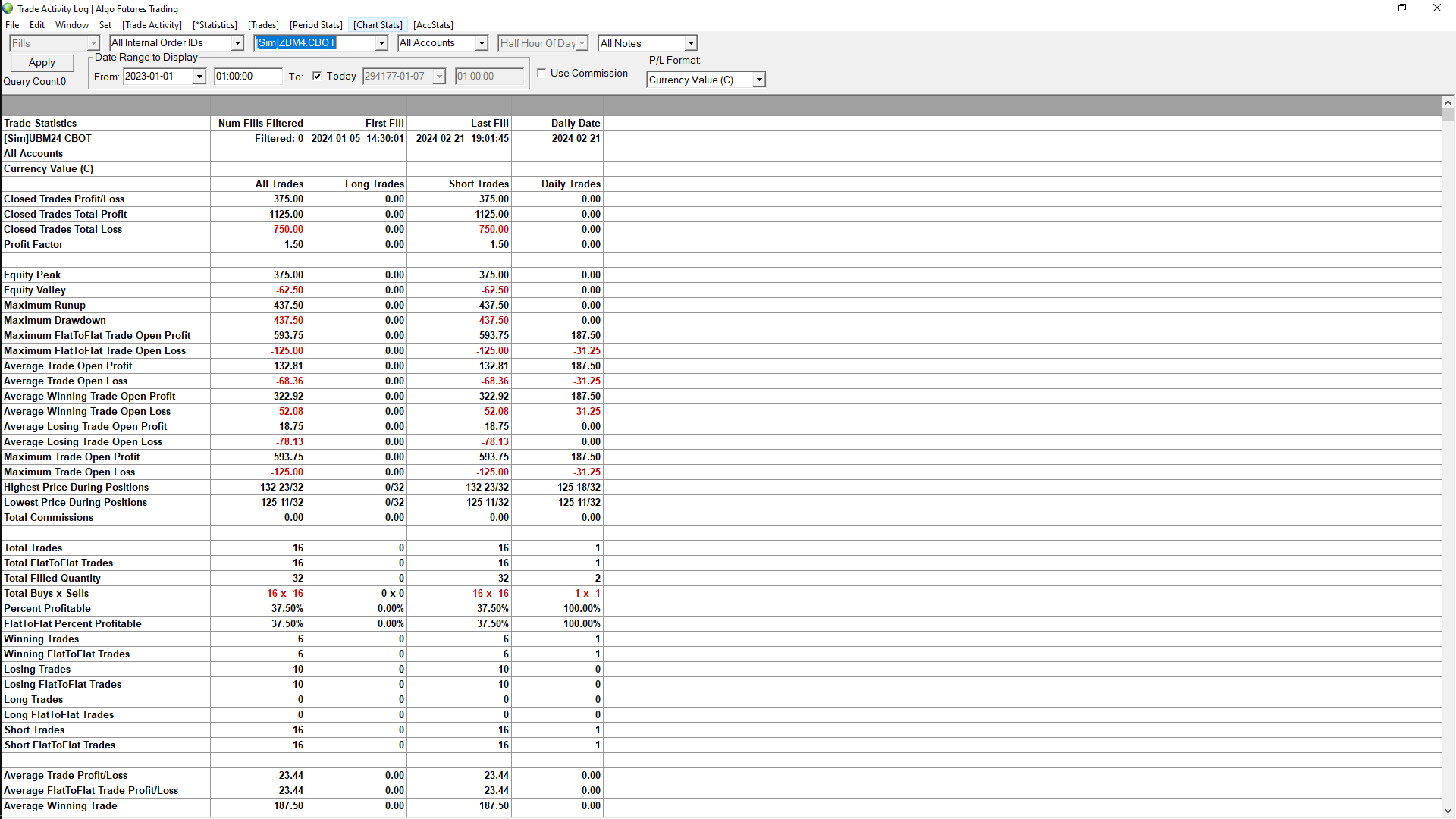
Task: Click the scroll down arrow of vertical scrollbar
Action: [x=1448, y=811]
